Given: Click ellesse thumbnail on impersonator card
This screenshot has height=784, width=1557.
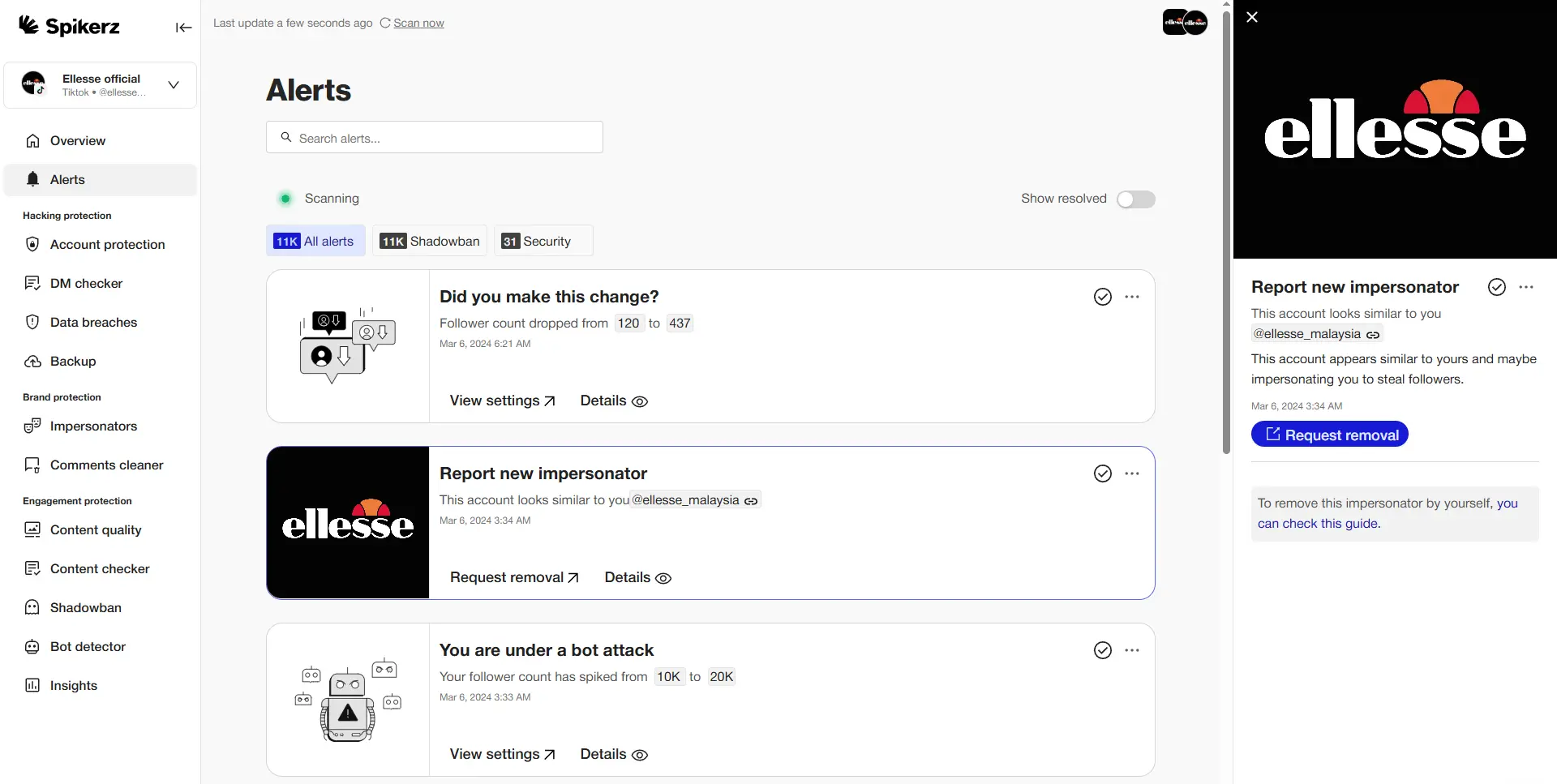Looking at the screenshot, I should 348,523.
